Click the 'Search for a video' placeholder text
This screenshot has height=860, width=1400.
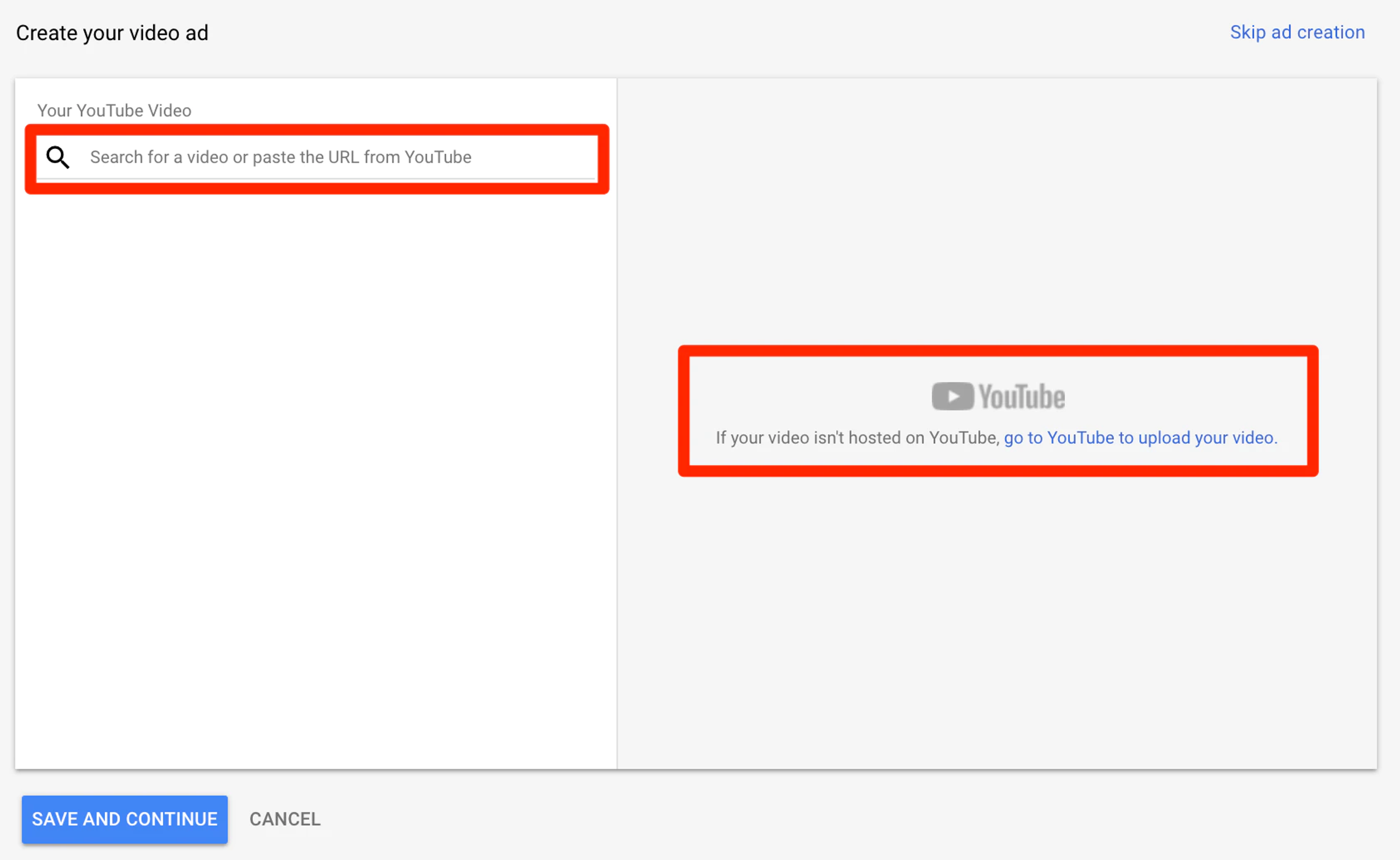click(x=280, y=157)
